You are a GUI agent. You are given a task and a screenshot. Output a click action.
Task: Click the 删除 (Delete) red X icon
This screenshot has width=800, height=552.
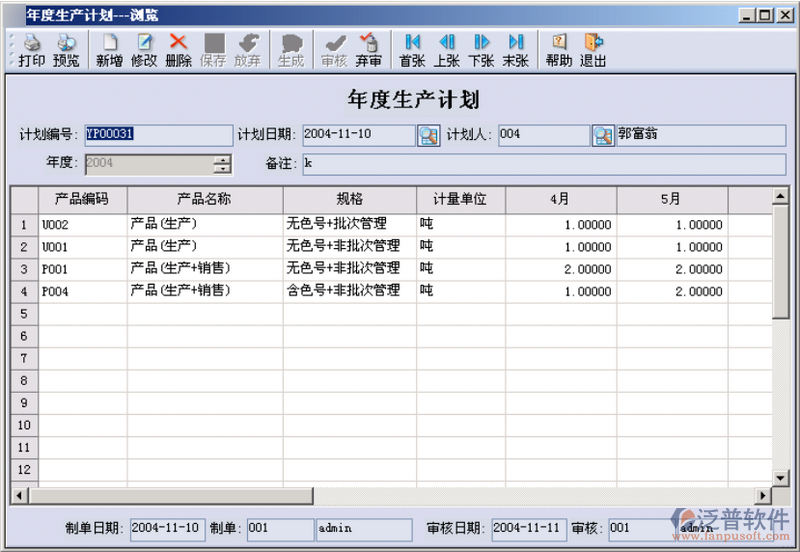point(178,50)
